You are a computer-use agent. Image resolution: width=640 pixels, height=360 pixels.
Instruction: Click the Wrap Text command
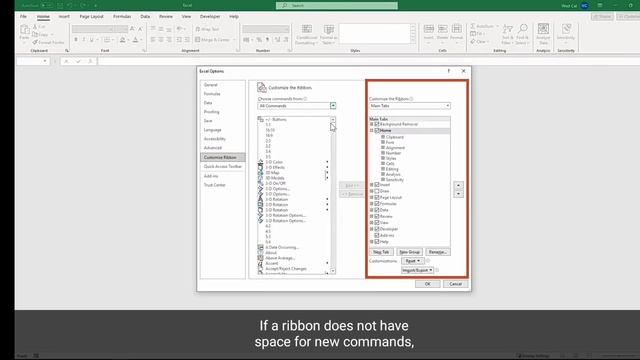coord(207,29)
